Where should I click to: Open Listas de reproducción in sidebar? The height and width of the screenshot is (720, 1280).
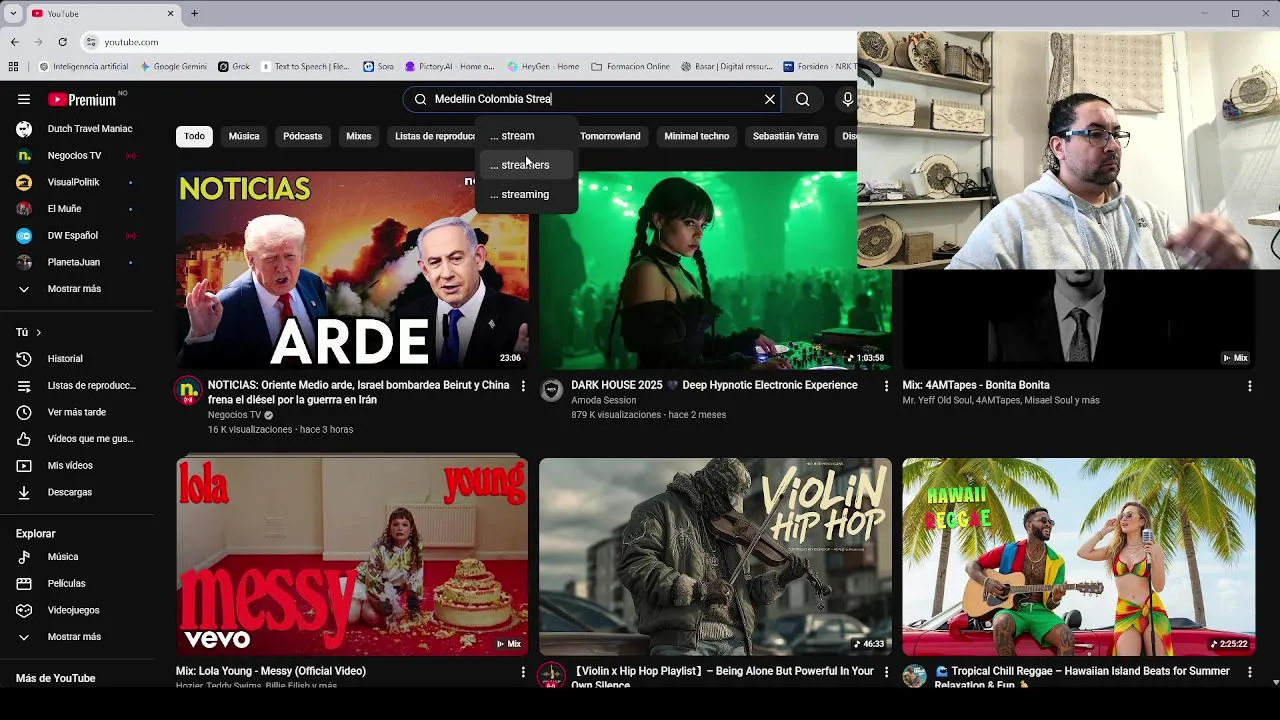coord(76,385)
